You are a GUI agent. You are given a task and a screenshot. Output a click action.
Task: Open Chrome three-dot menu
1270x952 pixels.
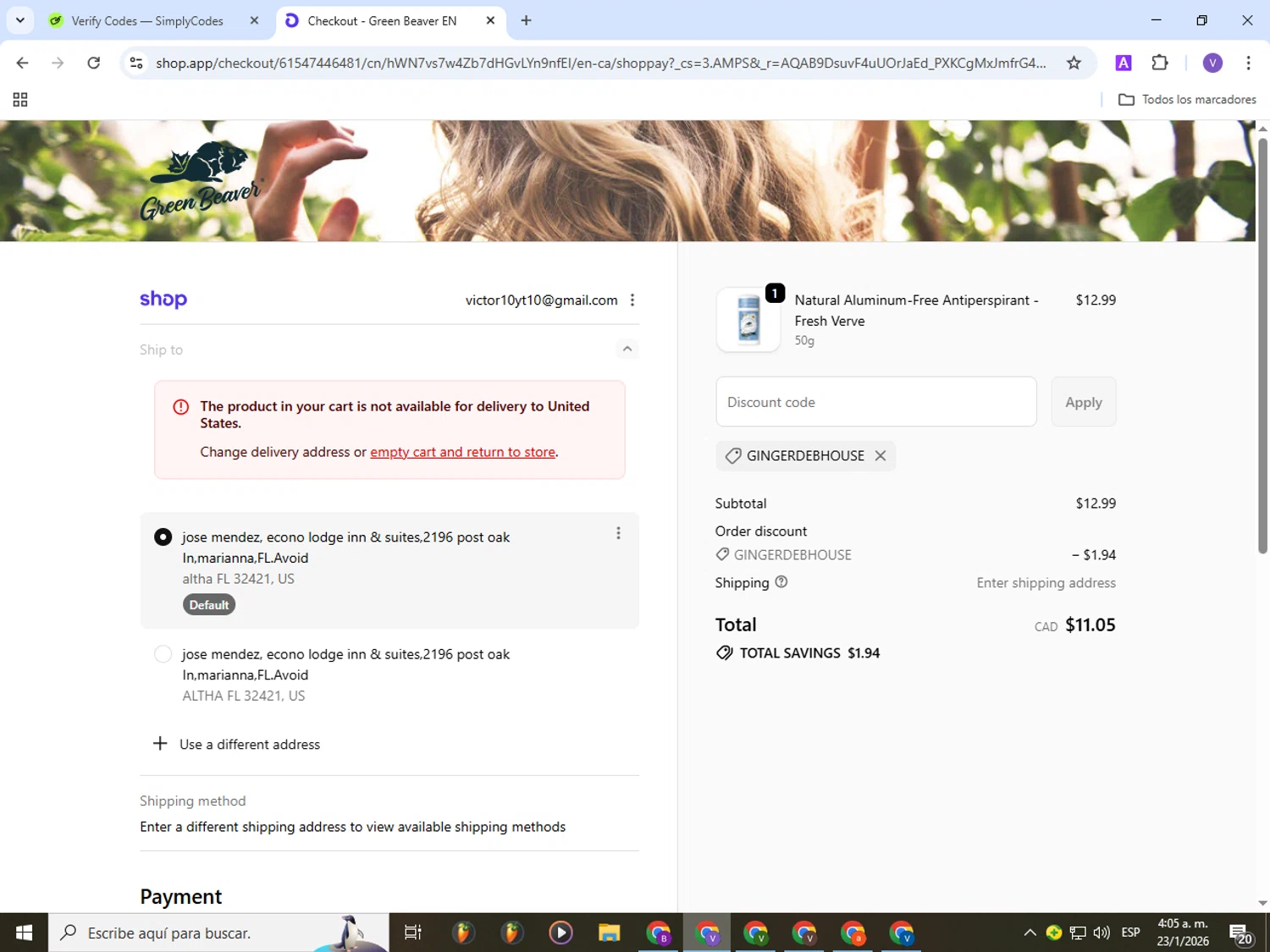[1248, 63]
